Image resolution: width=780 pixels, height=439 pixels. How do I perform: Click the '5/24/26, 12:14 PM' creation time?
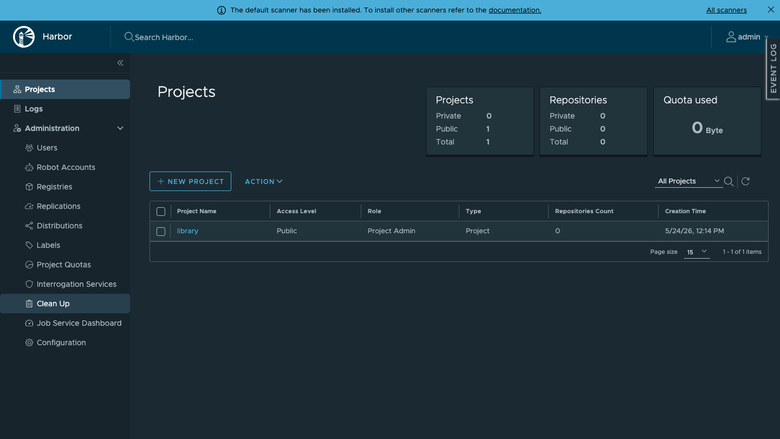click(694, 231)
